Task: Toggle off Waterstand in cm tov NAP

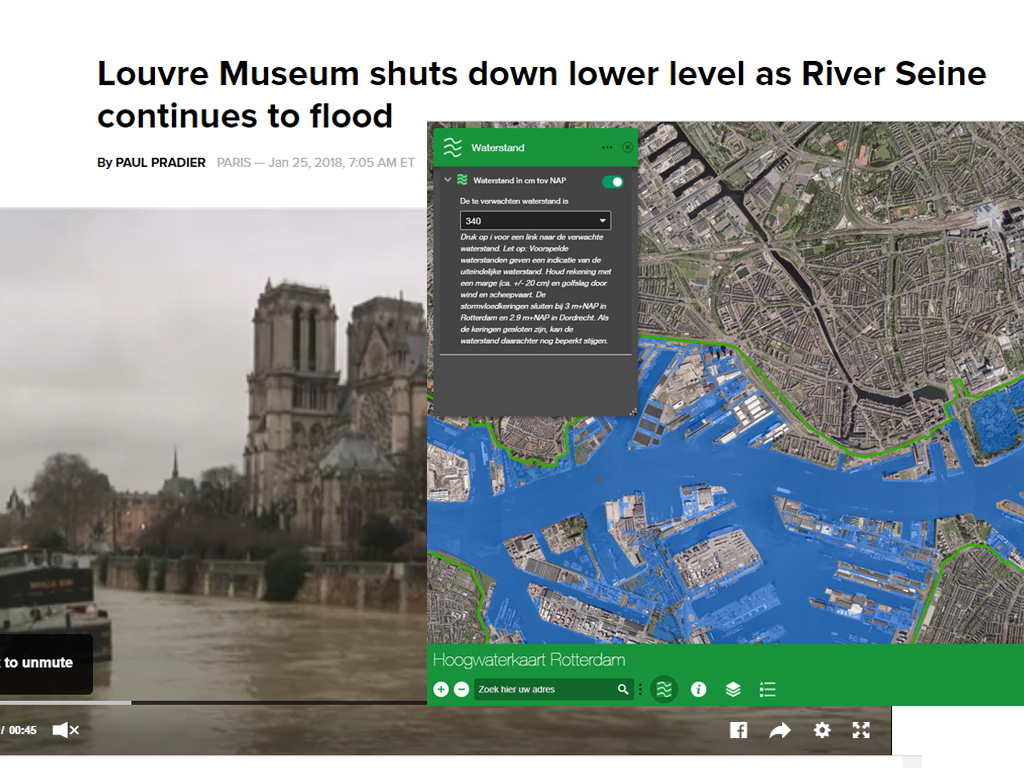Action: click(613, 181)
